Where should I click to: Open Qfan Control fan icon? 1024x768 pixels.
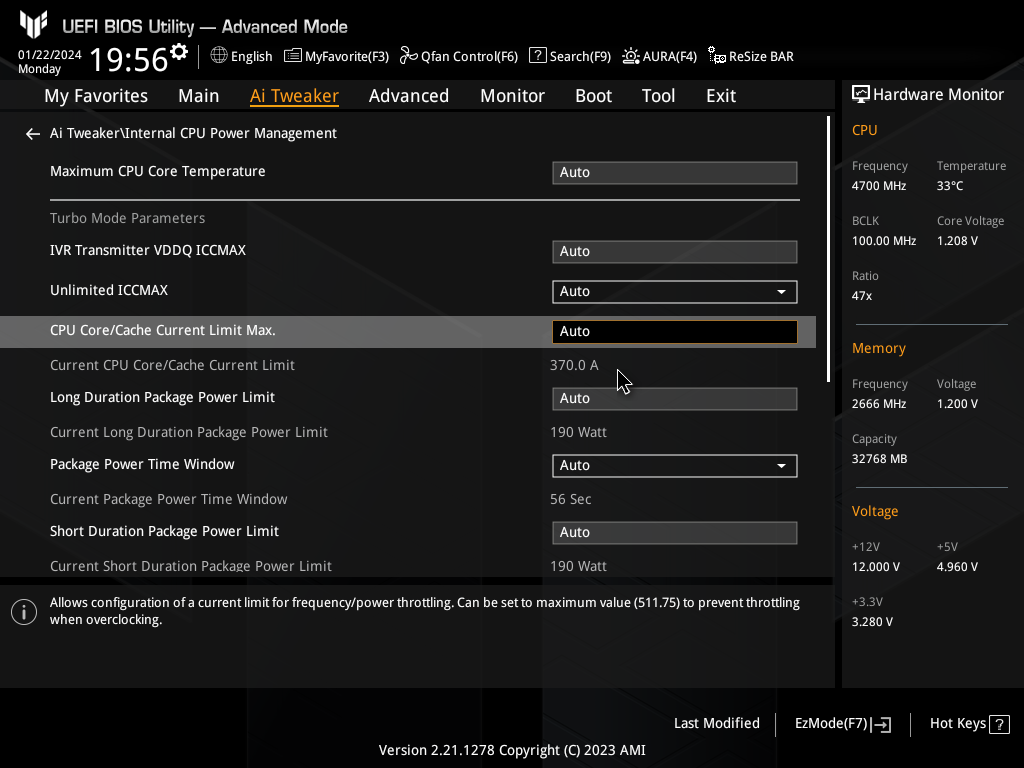tap(408, 56)
